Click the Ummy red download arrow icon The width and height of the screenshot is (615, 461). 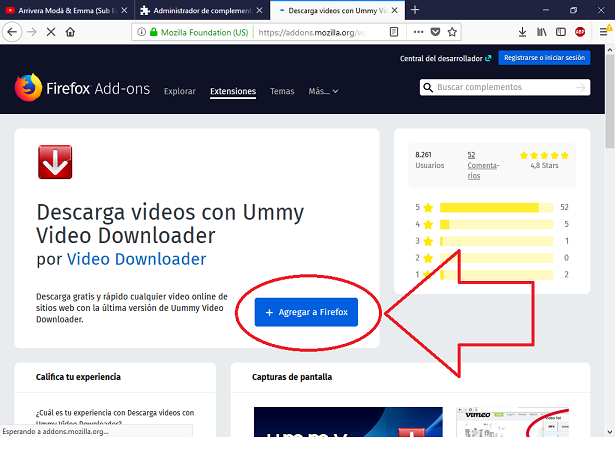[x=55, y=162]
